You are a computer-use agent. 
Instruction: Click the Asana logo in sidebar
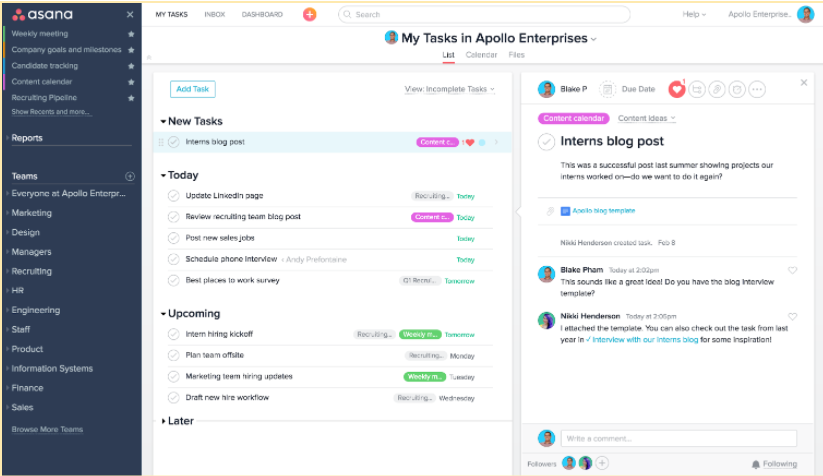(x=43, y=14)
